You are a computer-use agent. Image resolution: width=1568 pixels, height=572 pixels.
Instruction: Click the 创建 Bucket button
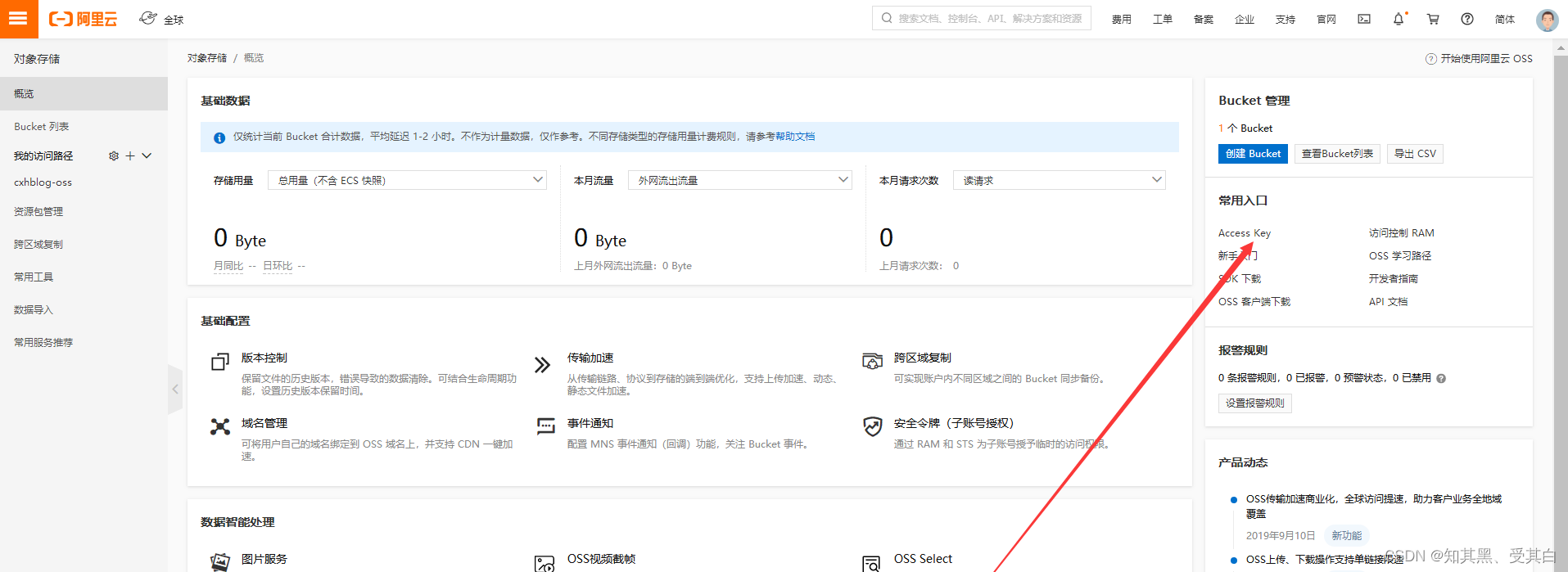tap(1253, 154)
